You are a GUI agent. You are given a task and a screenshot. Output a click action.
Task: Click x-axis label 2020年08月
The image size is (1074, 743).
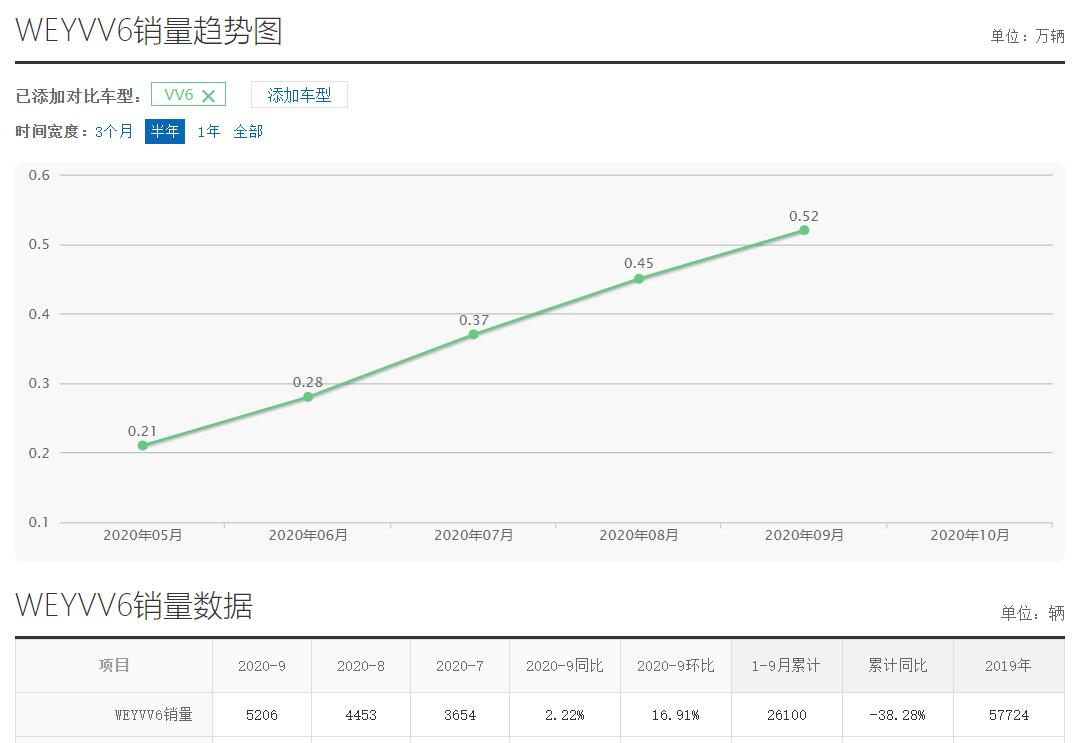click(x=639, y=535)
